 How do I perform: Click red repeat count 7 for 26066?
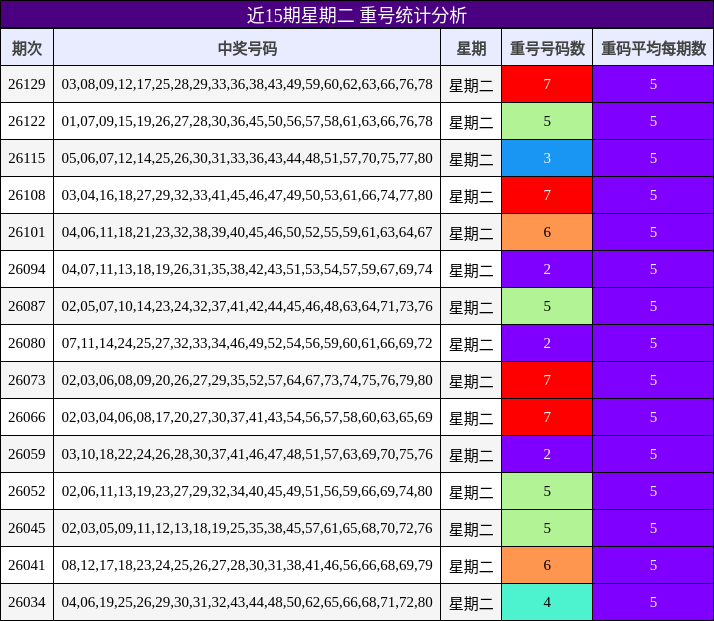[x=547, y=417]
